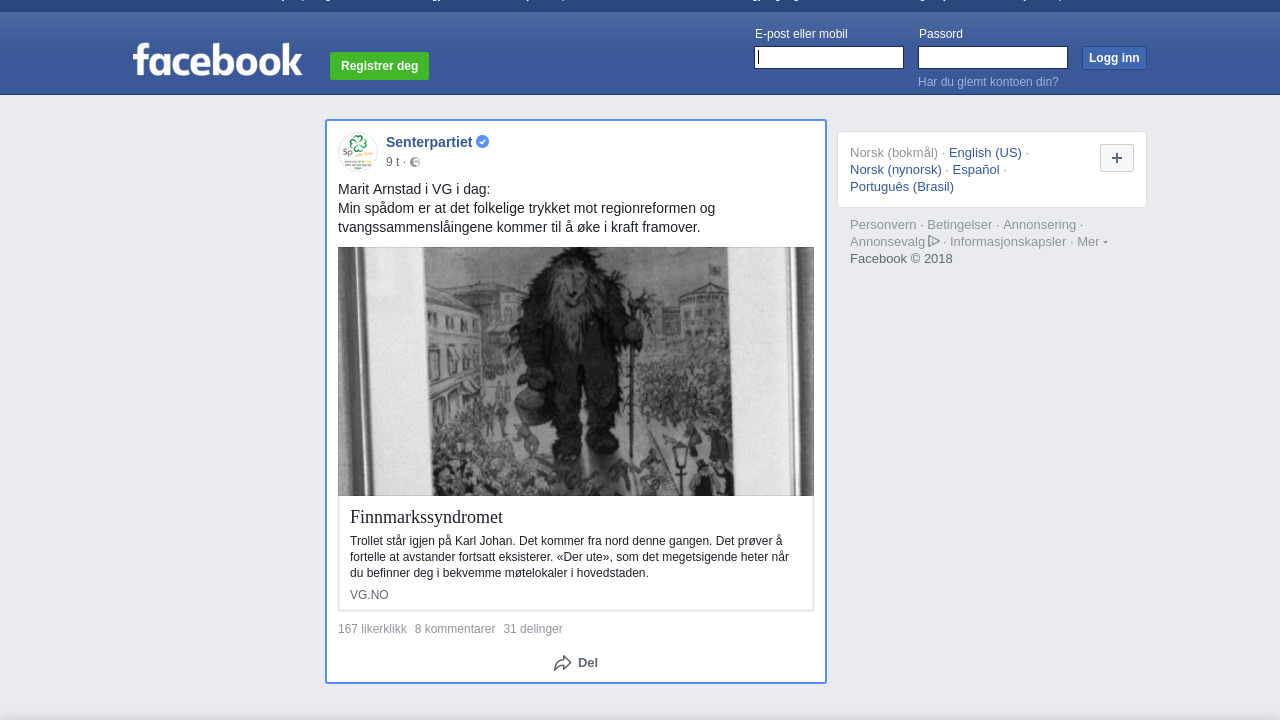Expand the Mer footer dropdown
Image resolution: width=1280 pixels, height=720 pixels.
(1092, 242)
